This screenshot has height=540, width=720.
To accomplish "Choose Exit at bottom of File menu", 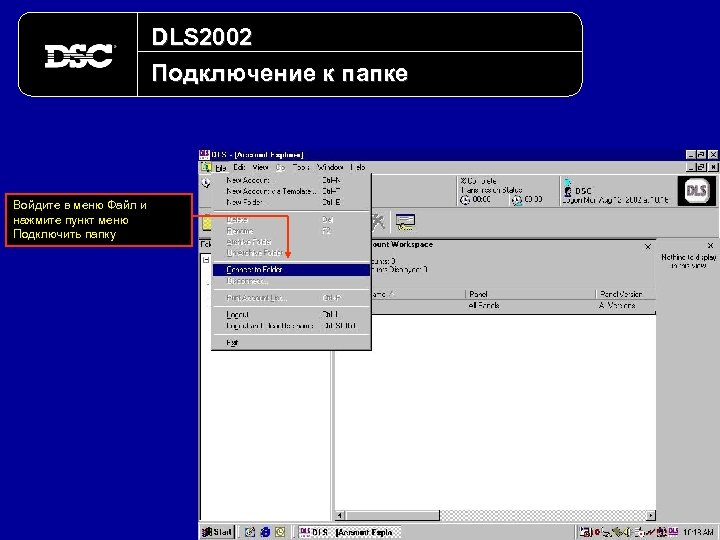I will click(291, 343).
